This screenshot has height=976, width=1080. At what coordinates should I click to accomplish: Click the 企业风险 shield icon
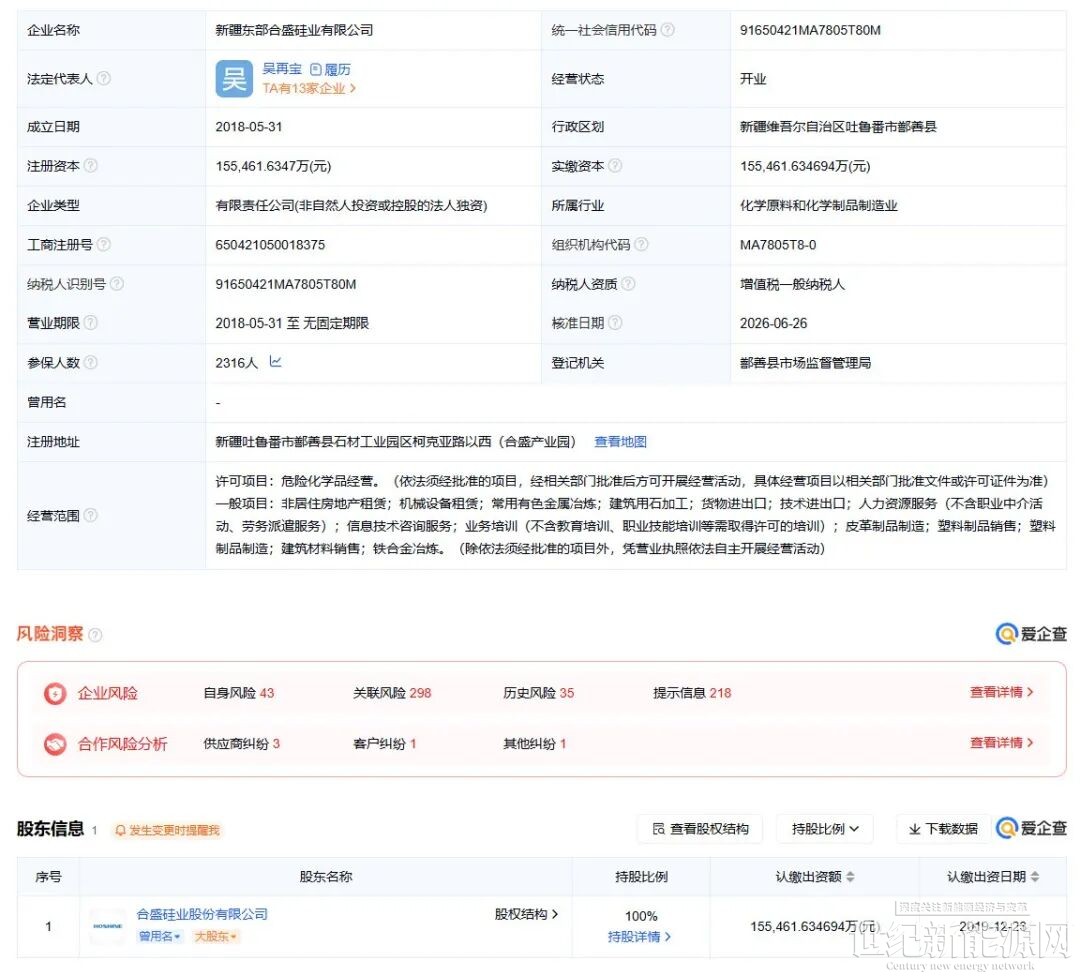point(55,693)
